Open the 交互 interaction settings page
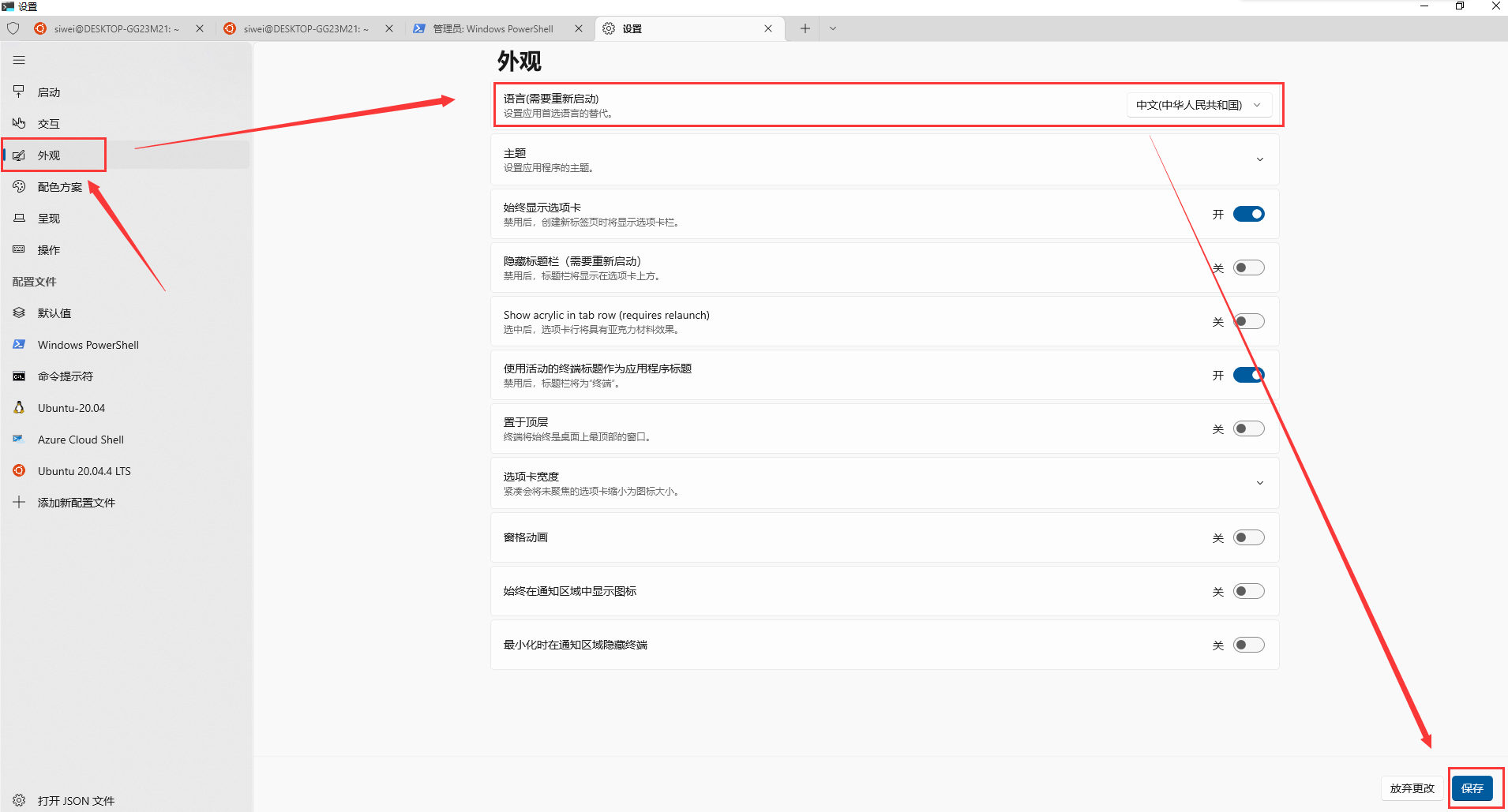Viewport: 1508px width, 812px height. tap(126, 124)
